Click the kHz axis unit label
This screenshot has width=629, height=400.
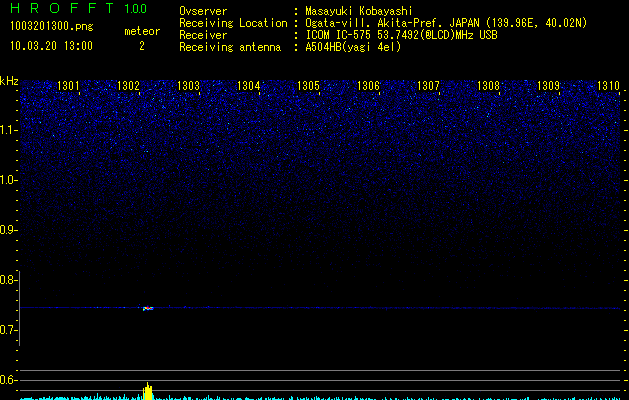click(9, 81)
